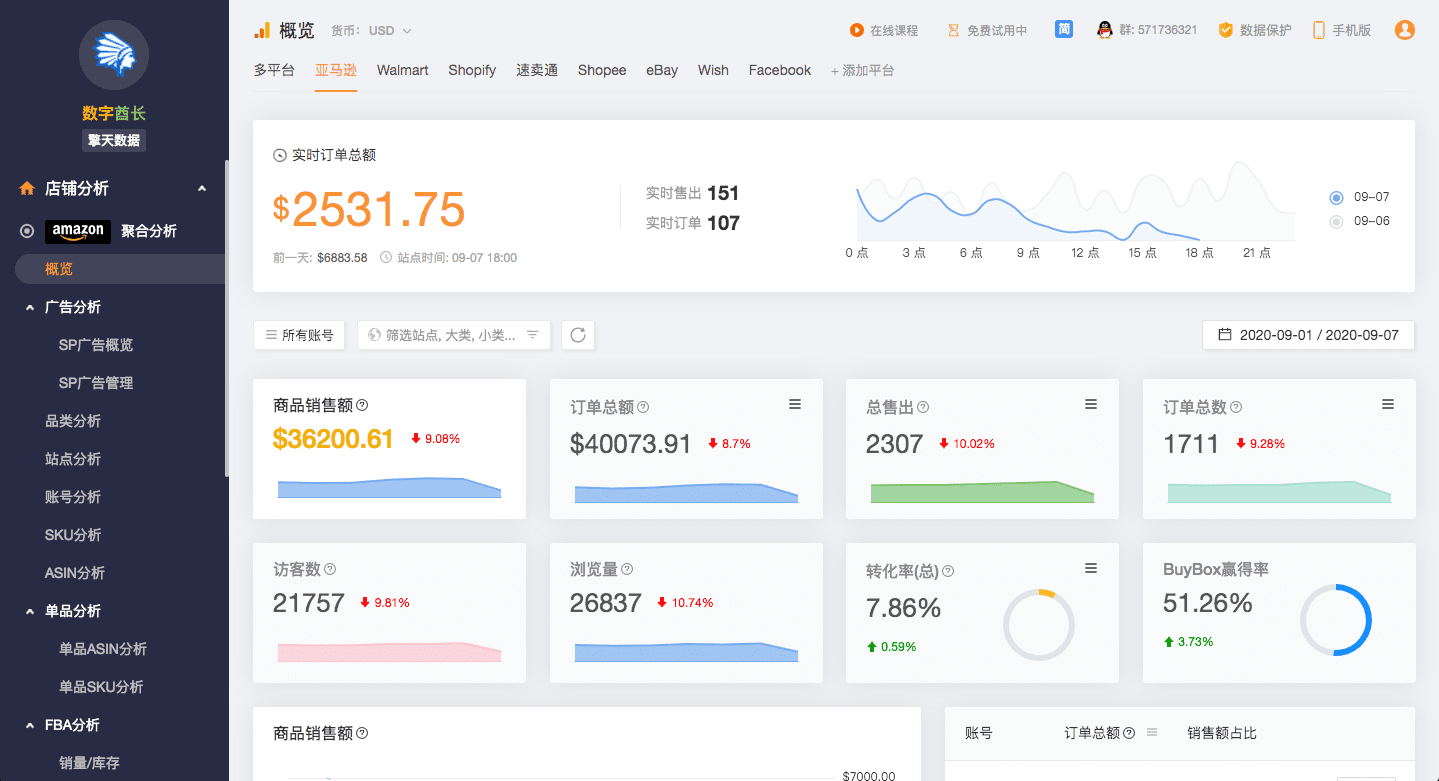Collapse the 店铺分析 section
Viewport: 1439px width, 781px height.
(201, 187)
